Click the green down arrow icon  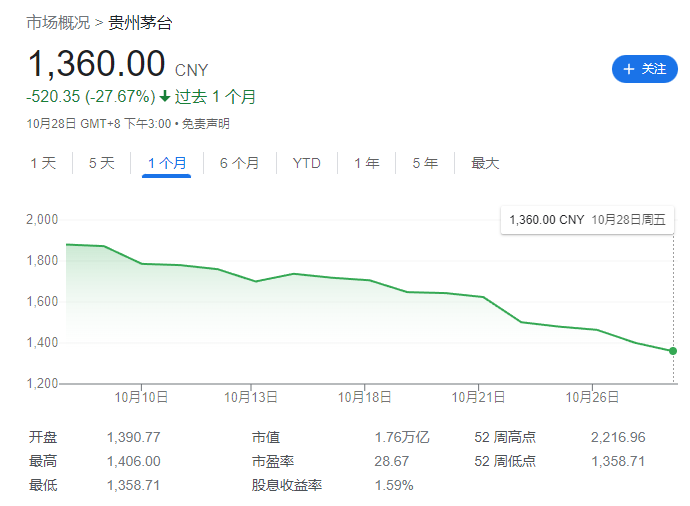pyautogui.click(x=165, y=96)
